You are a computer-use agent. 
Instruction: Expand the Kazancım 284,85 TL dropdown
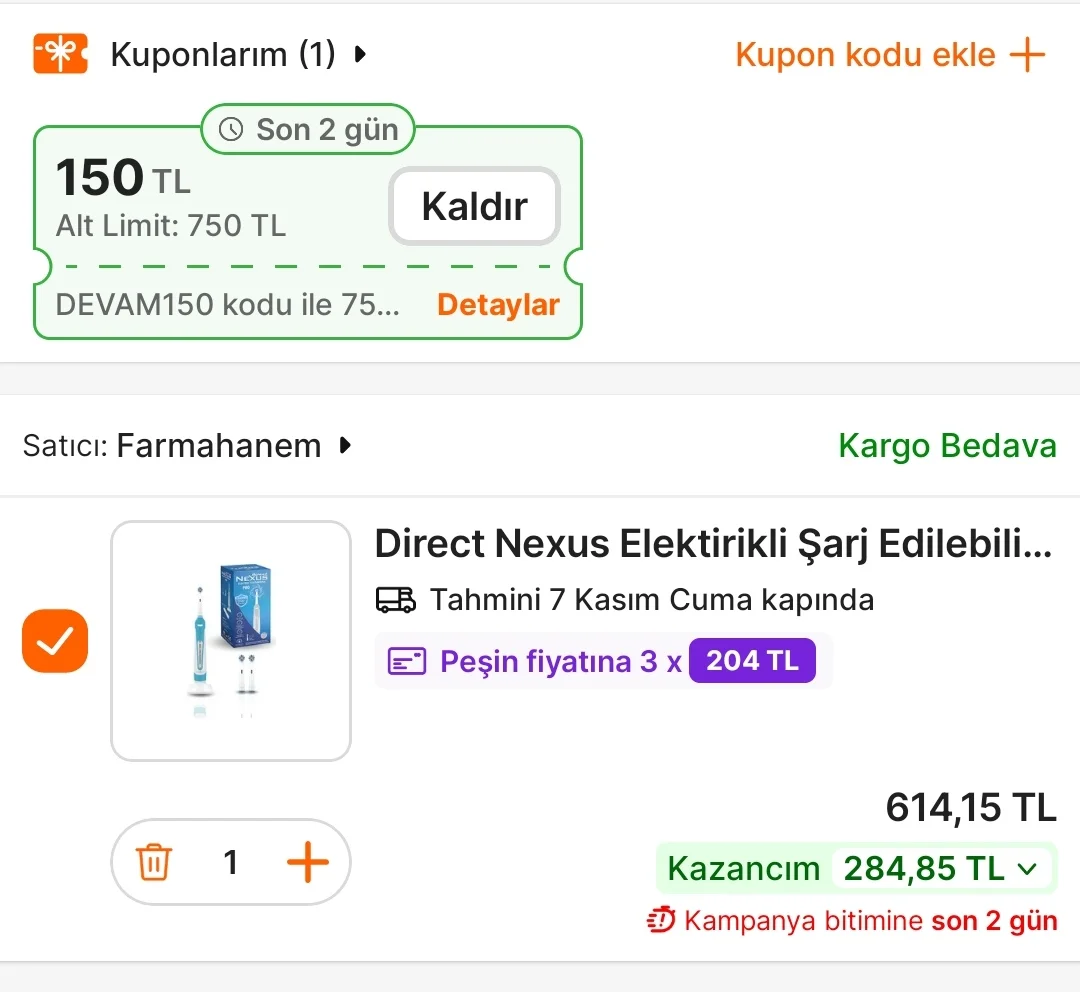tap(1026, 869)
